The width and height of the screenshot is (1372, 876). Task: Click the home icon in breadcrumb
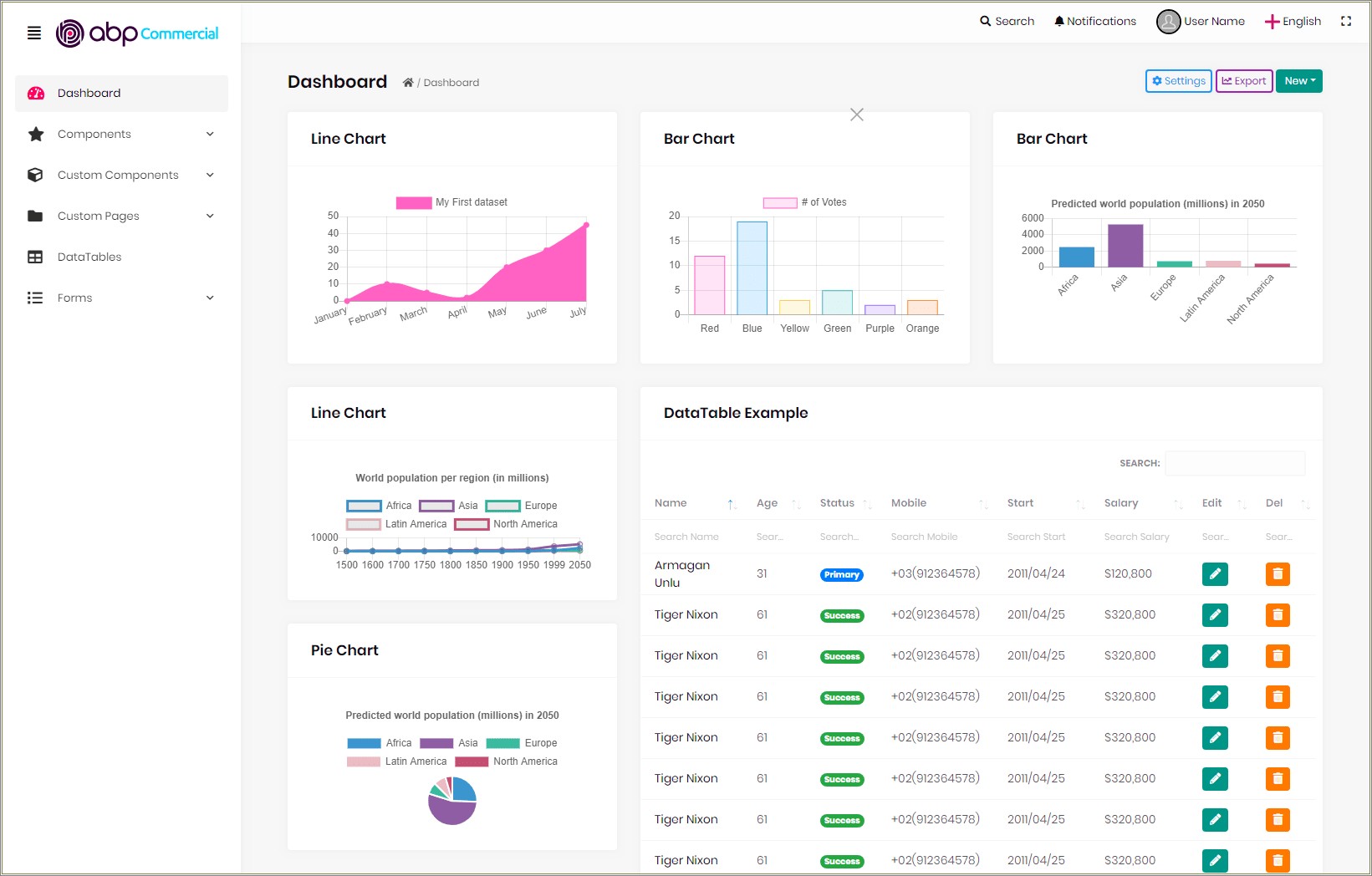(x=408, y=83)
